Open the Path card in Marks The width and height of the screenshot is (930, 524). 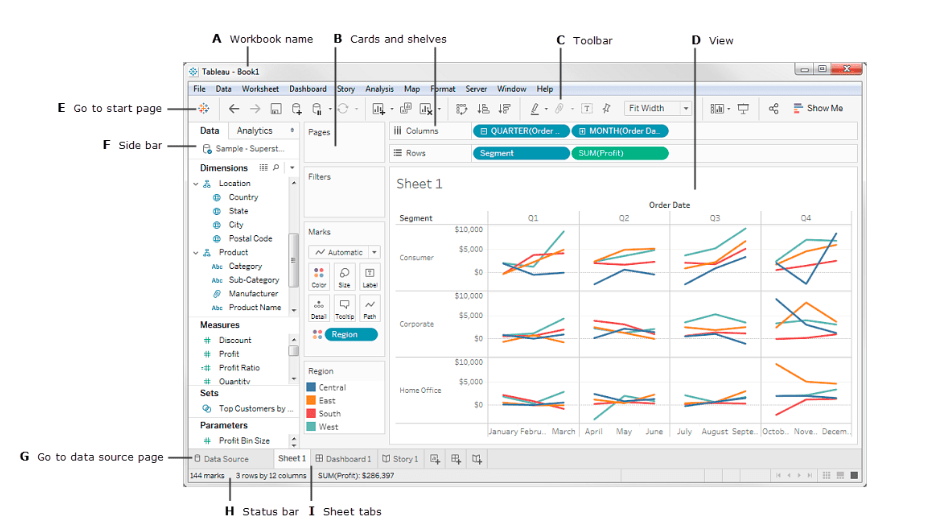[x=370, y=309]
